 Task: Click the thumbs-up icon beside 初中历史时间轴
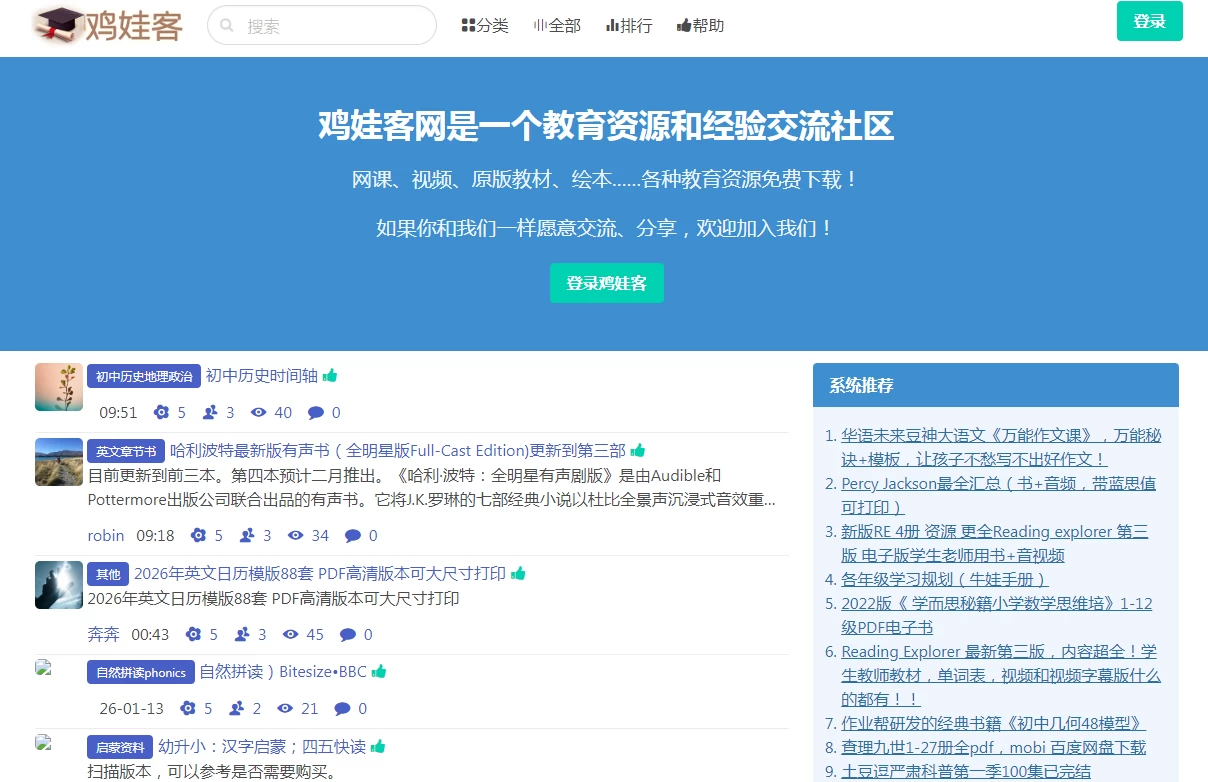(x=328, y=375)
